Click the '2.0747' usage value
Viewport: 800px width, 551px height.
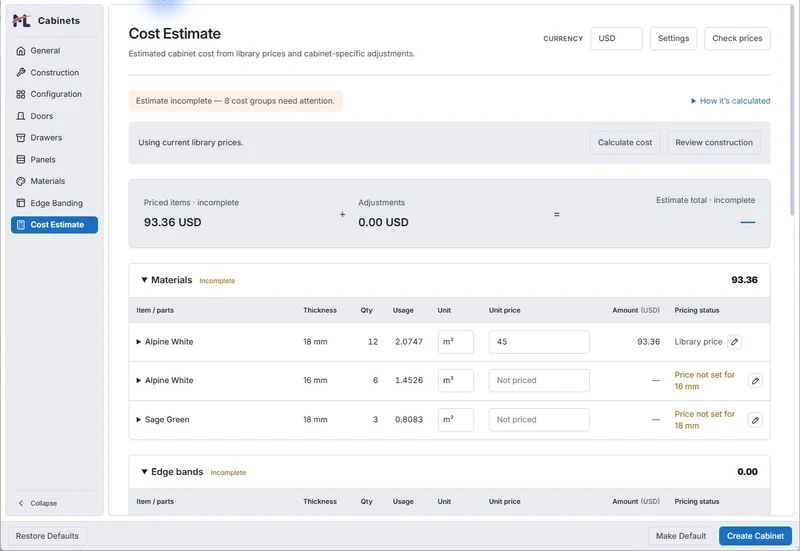coord(409,342)
